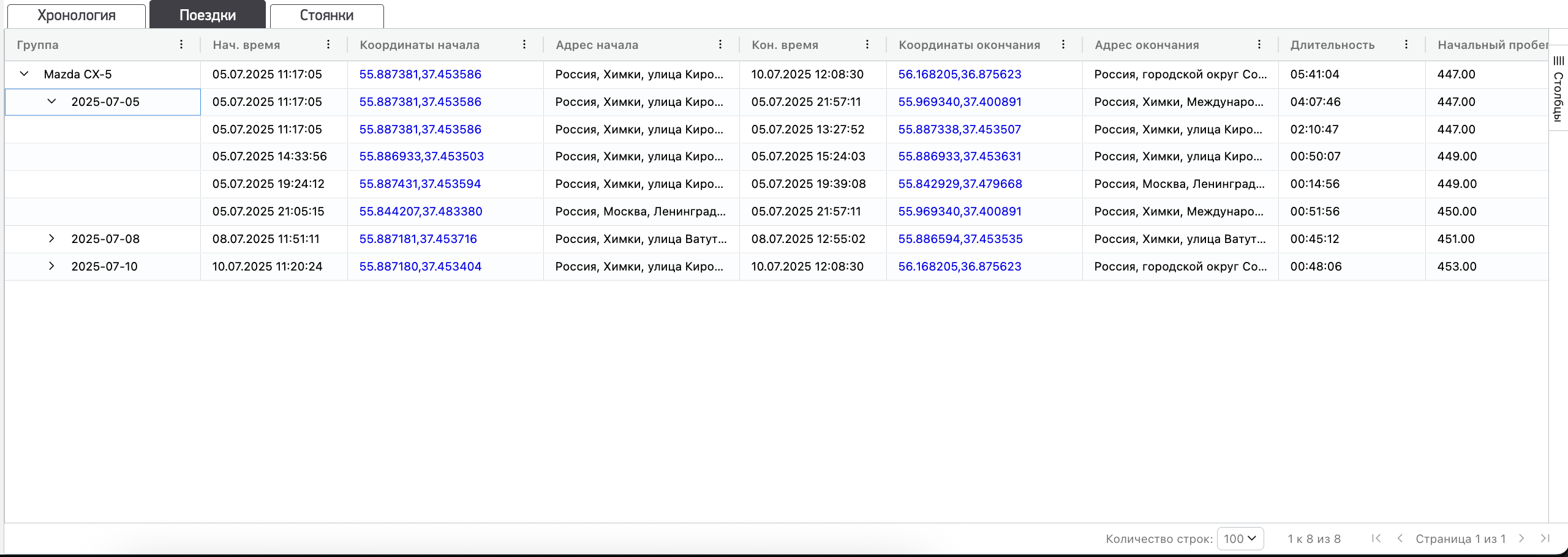The height and width of the screenshot is (557, 1568).
Task: Expand the 2025-07-10 group
Action: pos(51,266)
